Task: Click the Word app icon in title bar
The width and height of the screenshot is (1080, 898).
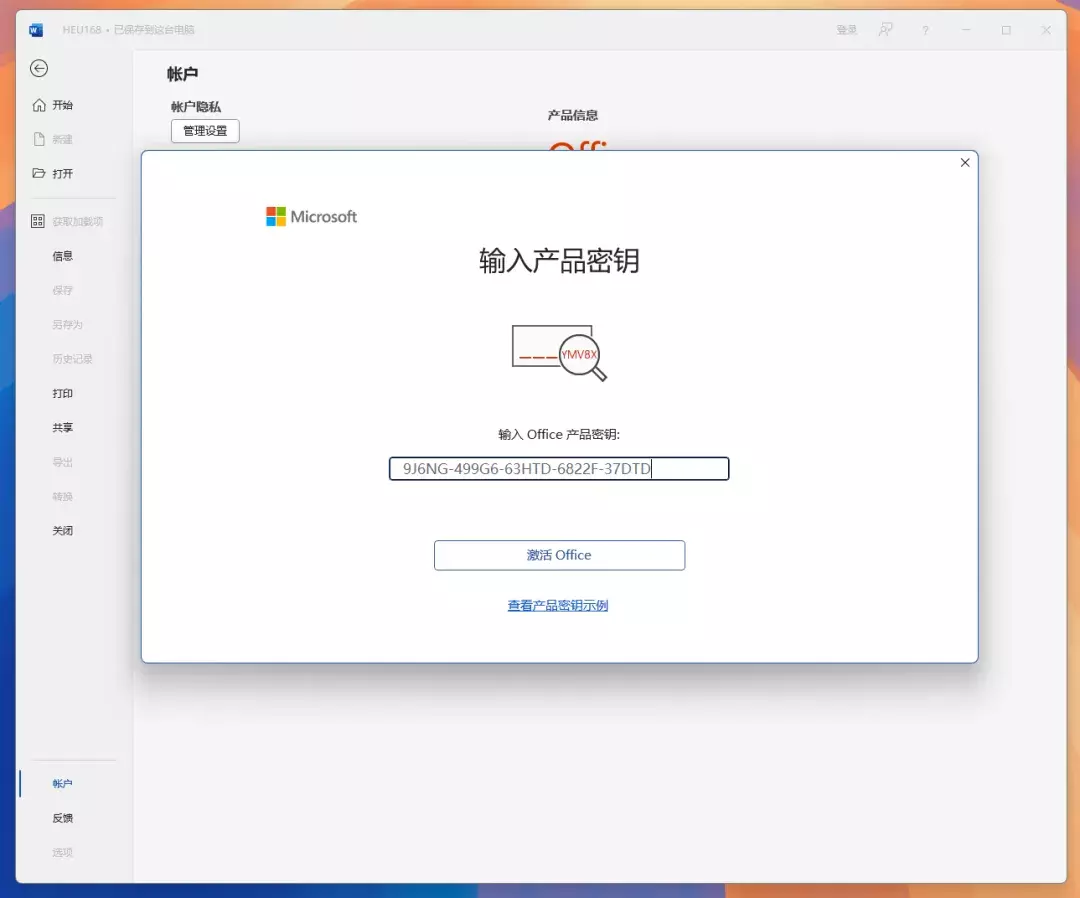Action: pyautogui.click(x=36, y=30)
